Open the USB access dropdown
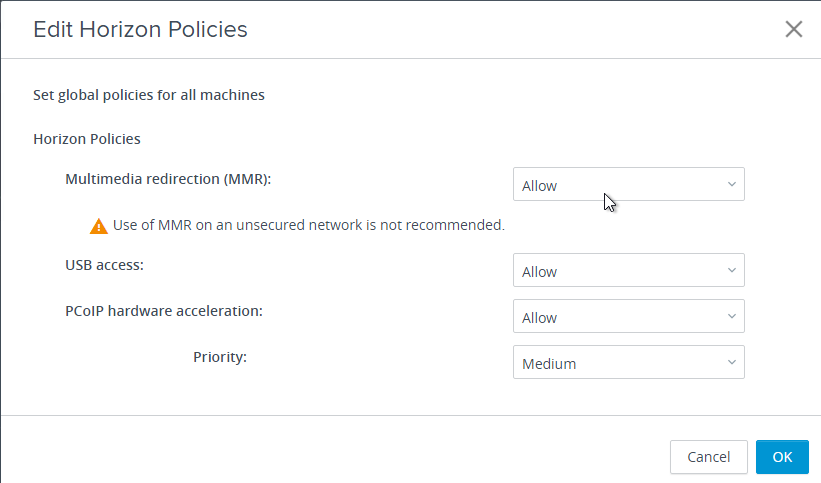The width and height of the screenshot is (821, 483). tap(628, 270)
